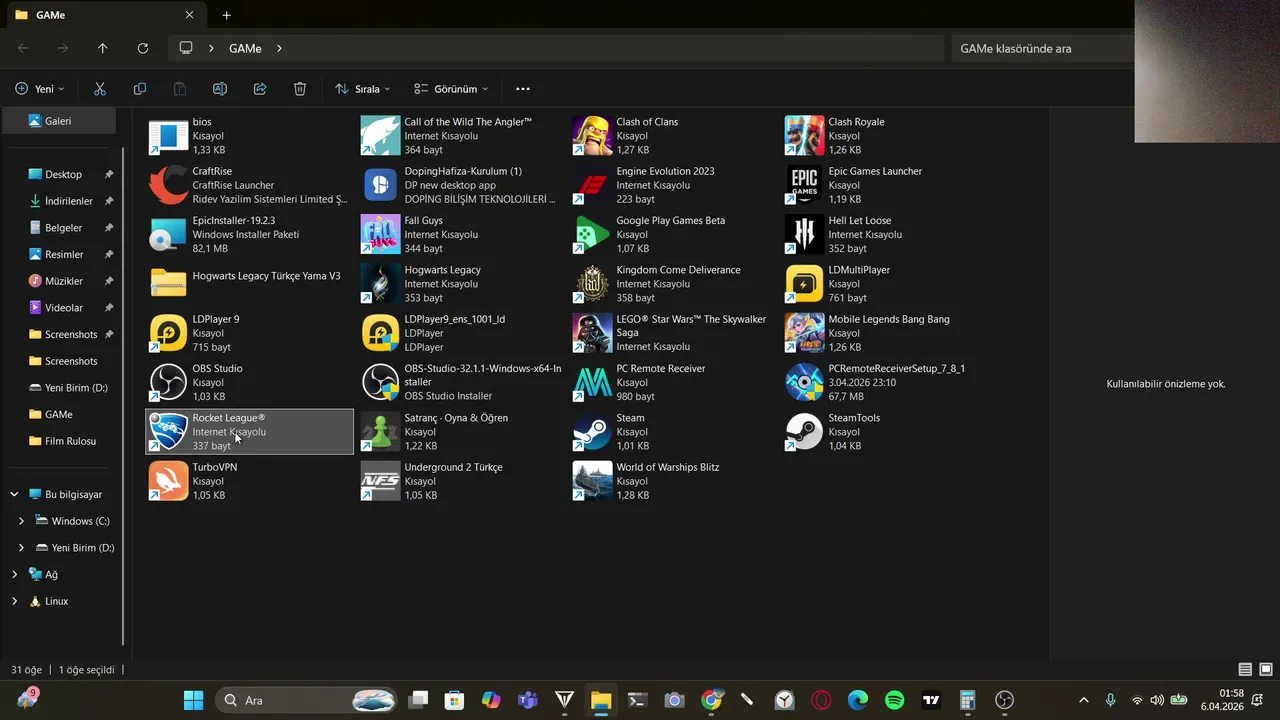
Task: Select the Clash Royale shortcut icon
Action: point(804,136)
